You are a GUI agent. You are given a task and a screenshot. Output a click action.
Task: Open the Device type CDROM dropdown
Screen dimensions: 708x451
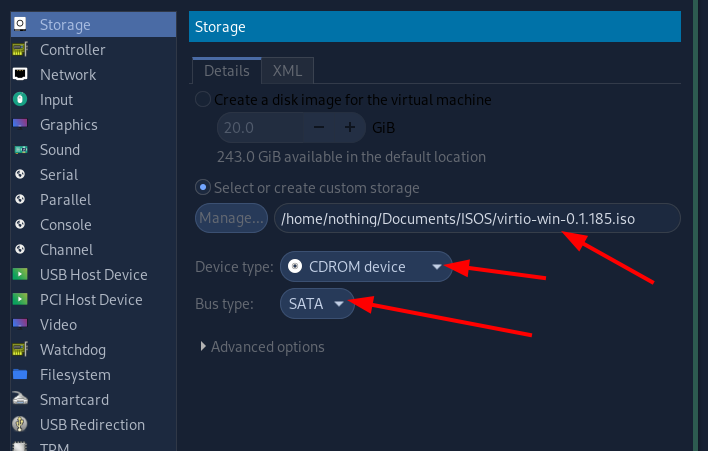(x=366, y=266)
